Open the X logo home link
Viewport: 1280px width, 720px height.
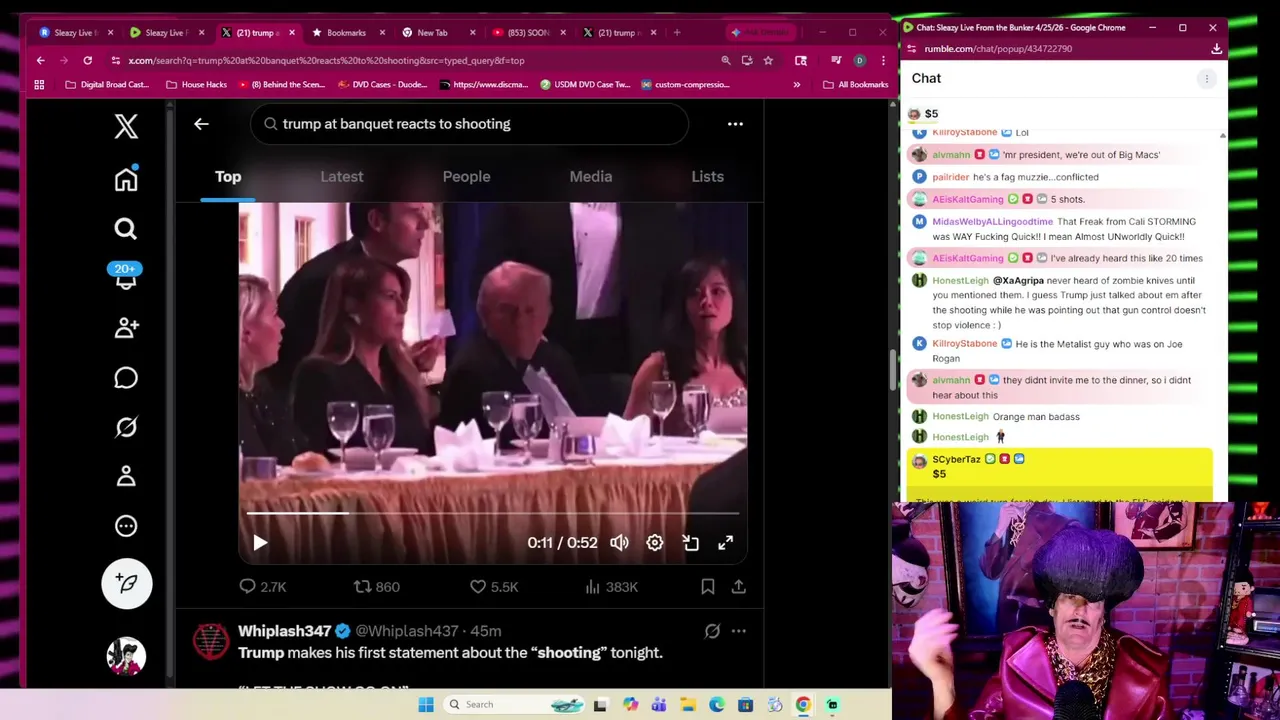coord(126,126)
